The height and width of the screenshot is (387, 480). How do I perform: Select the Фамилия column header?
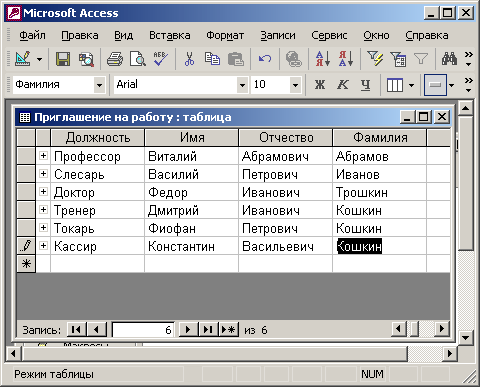(x=380, y=138)
